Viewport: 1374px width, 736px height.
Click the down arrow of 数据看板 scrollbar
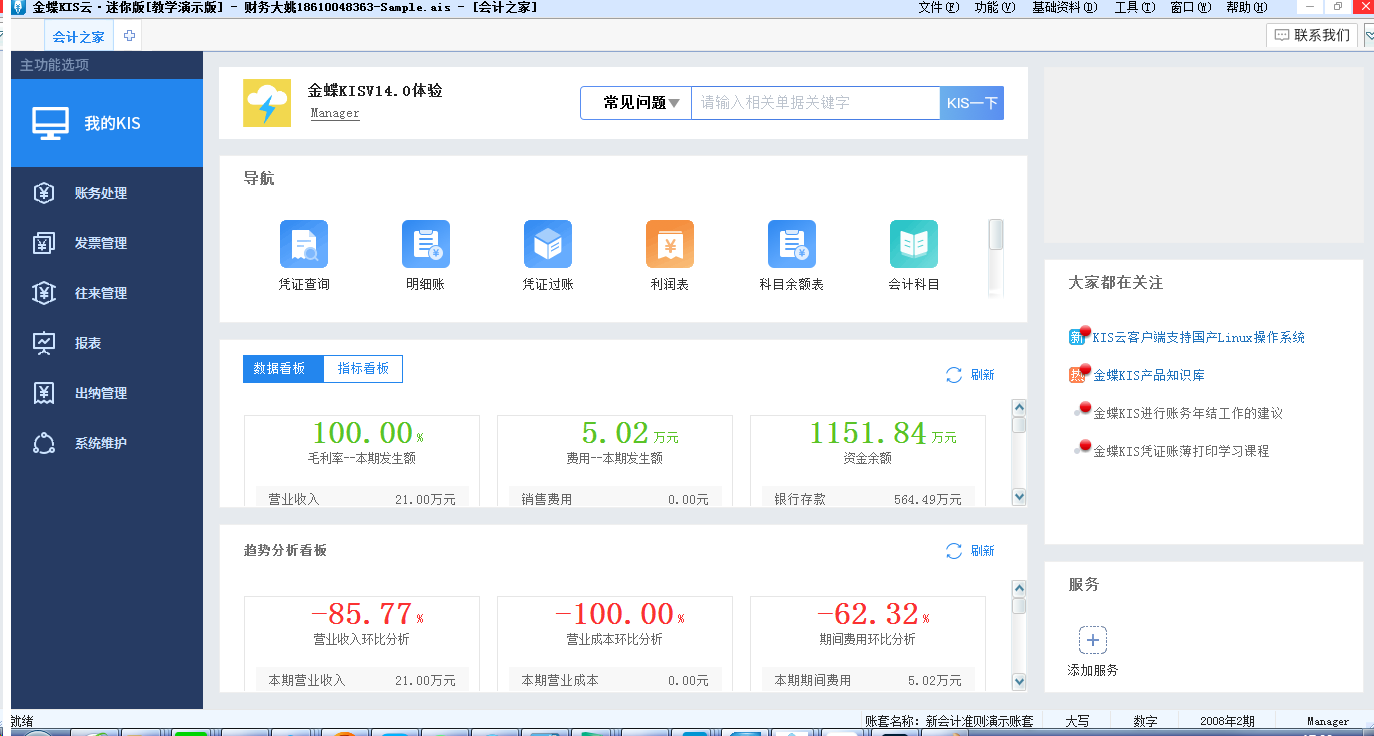(1019, 496)
